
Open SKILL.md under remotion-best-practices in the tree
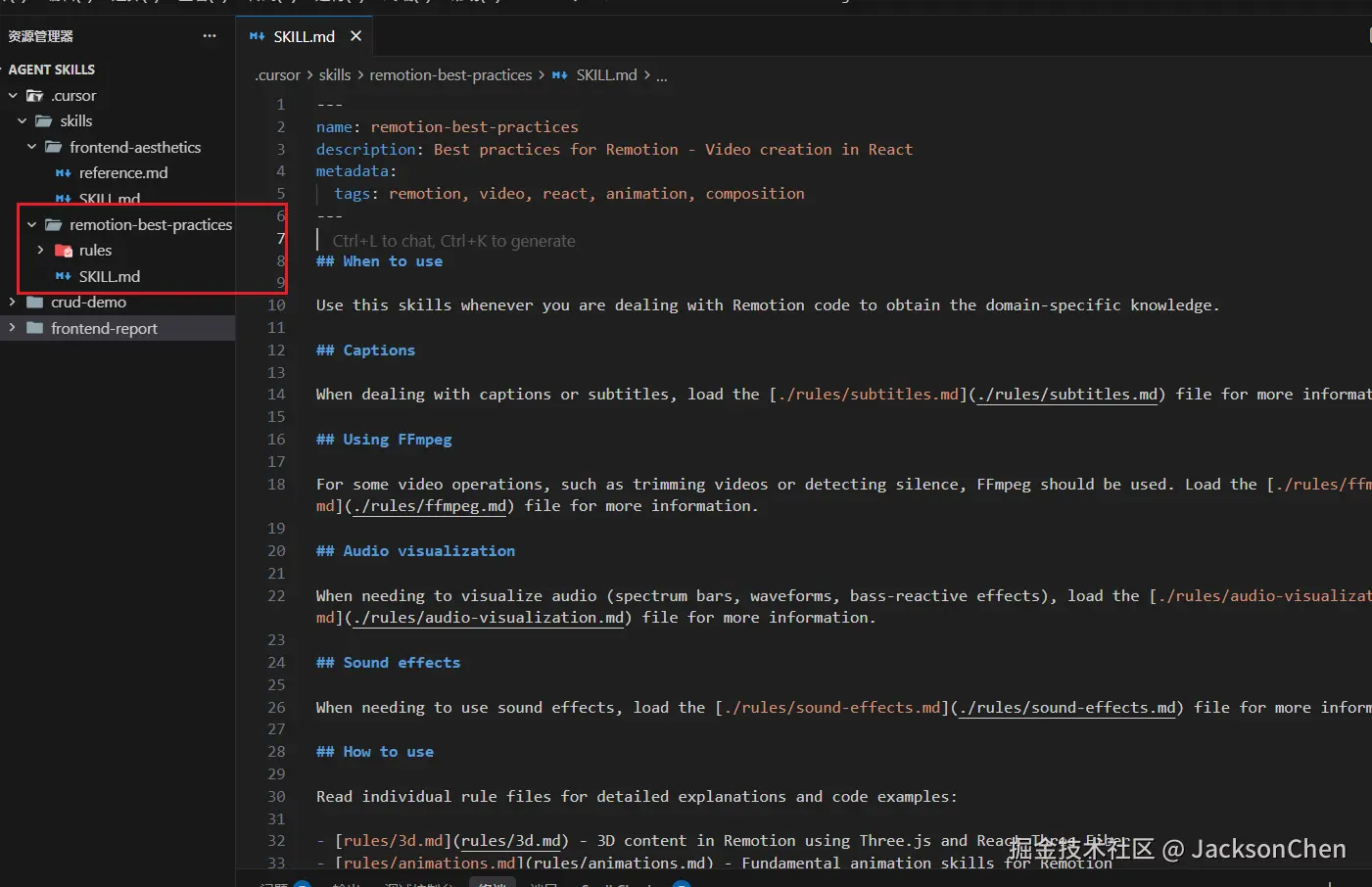(x=109, y=277)
